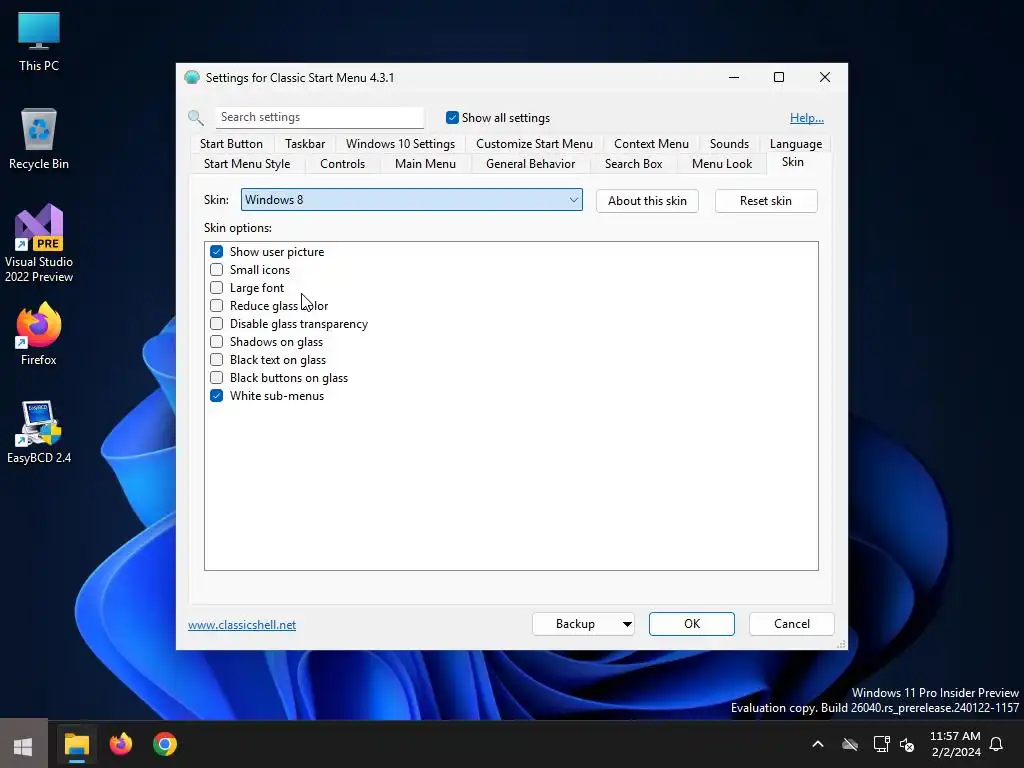This screenshot has width=1024, height=768.
Task: Click the Search settings input field
Action: [320, 117]
